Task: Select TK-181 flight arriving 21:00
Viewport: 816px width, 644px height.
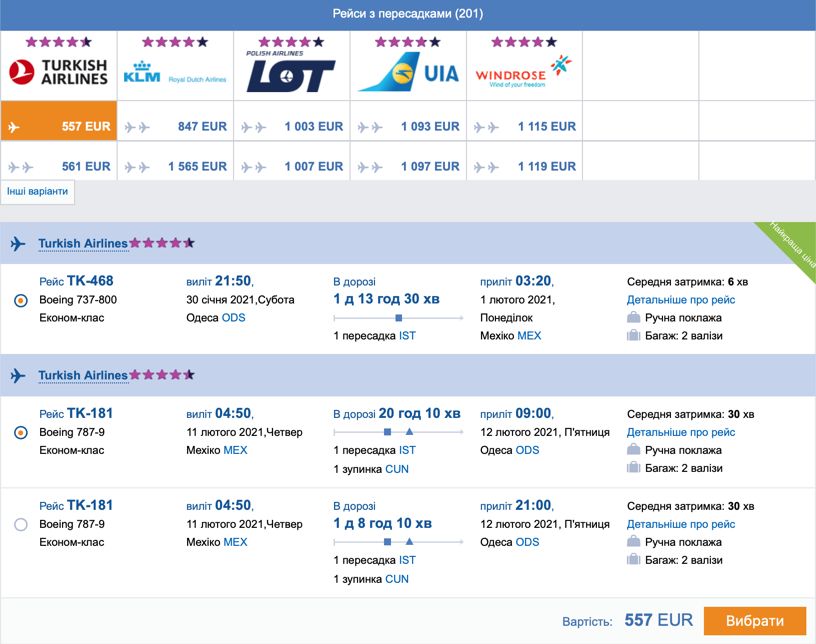Action: (21, 524)
